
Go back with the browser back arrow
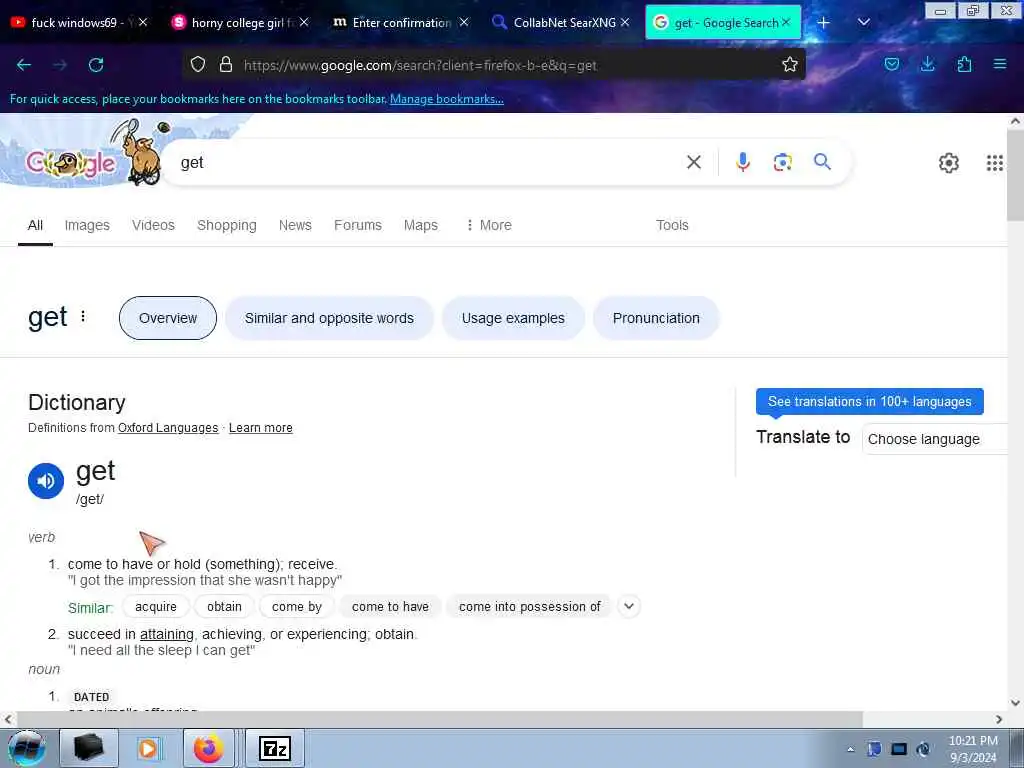point(24,65)
